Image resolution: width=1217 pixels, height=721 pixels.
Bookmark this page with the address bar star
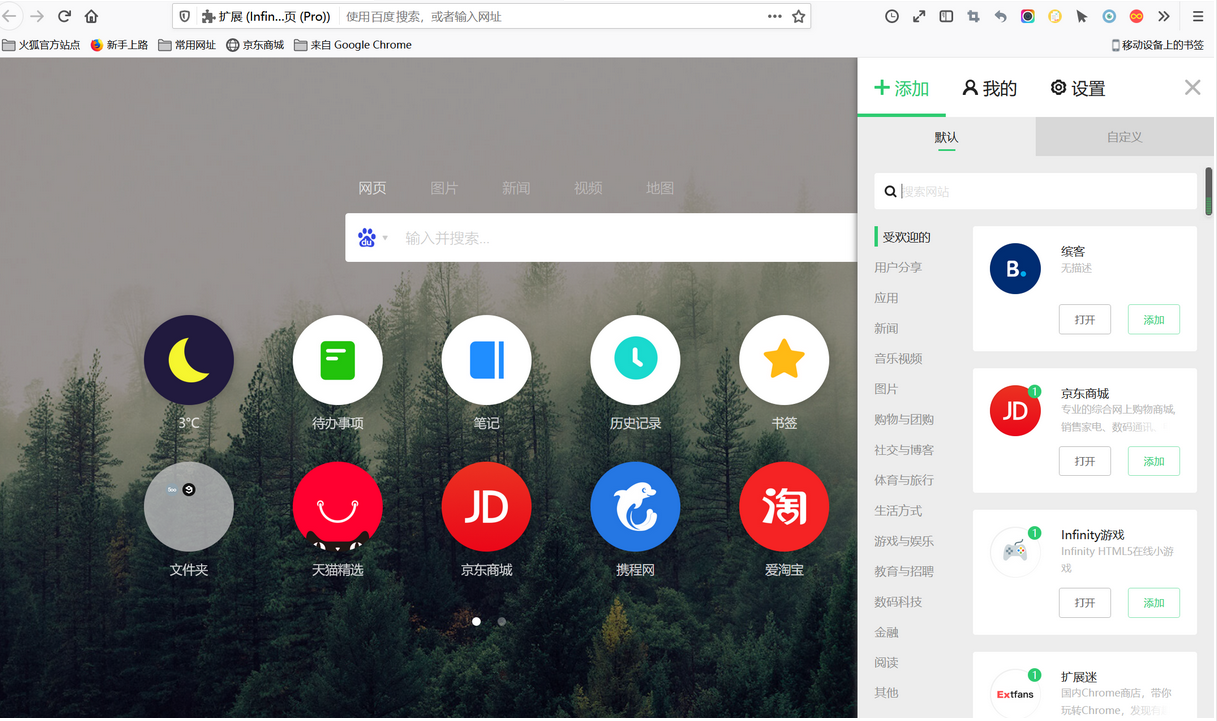point(799,16)
